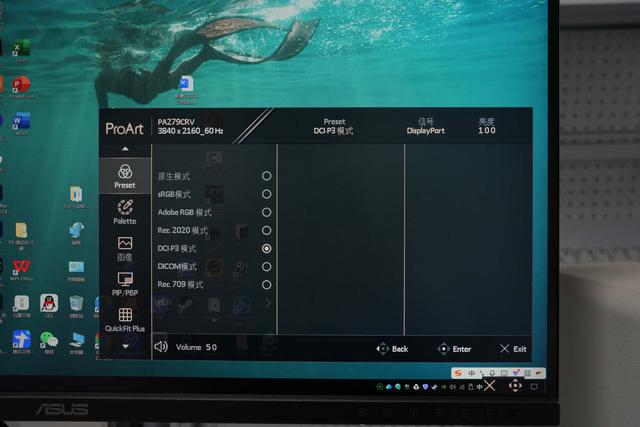Click the 3840 x 2160_60Hz resolution text
Screen dimensions: 640x427
coord(190,131)
